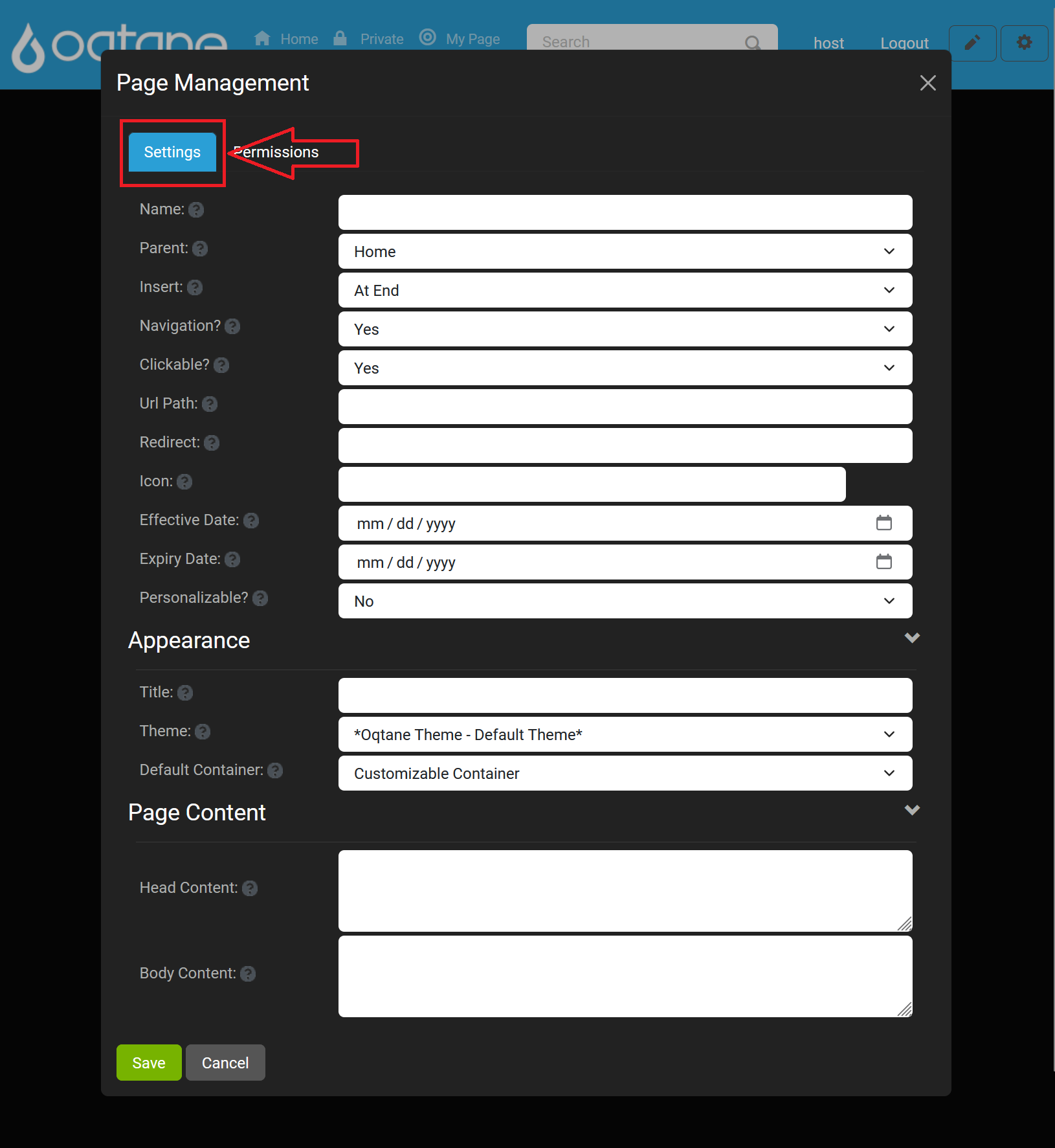This screenshot has width=1055, height=1148.
Task: Click the help icon next to Insert
Action: [x=195, y=287]
